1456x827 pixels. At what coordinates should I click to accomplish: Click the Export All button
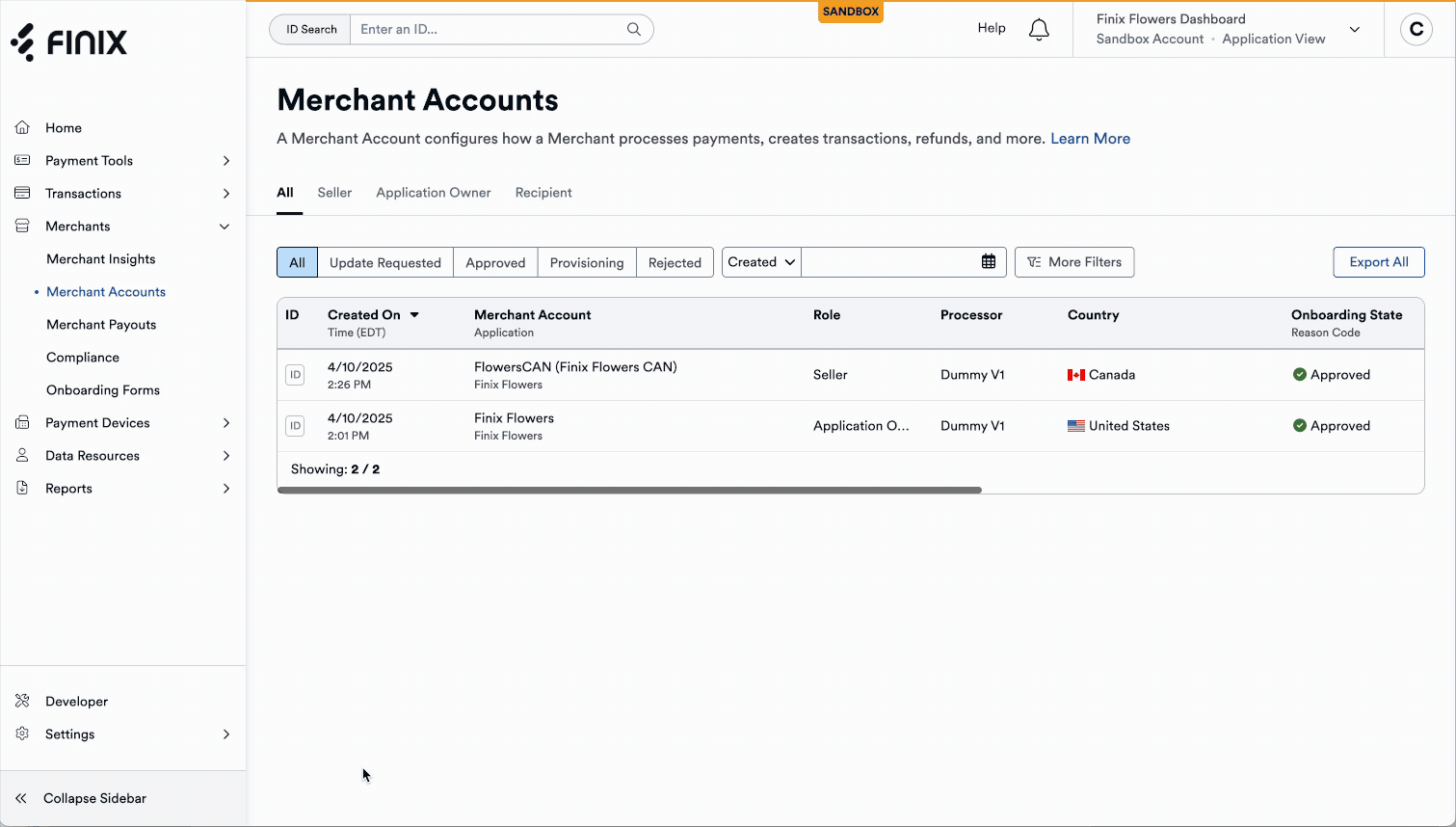coord(1378,262)
